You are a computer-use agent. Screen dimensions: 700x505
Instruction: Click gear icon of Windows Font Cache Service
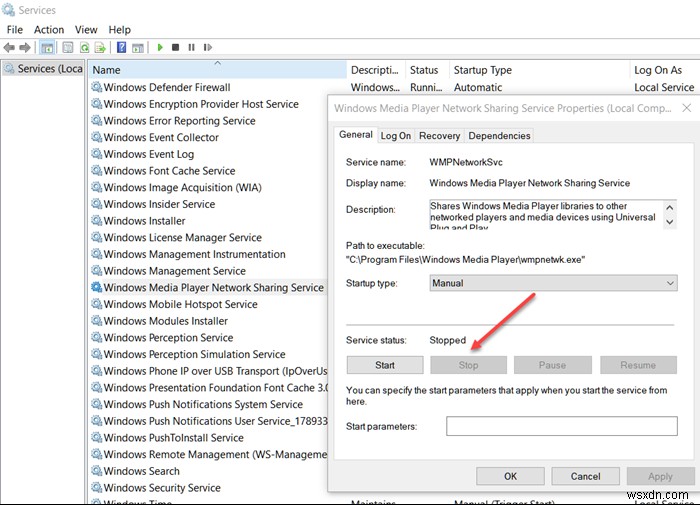point(96,170)
